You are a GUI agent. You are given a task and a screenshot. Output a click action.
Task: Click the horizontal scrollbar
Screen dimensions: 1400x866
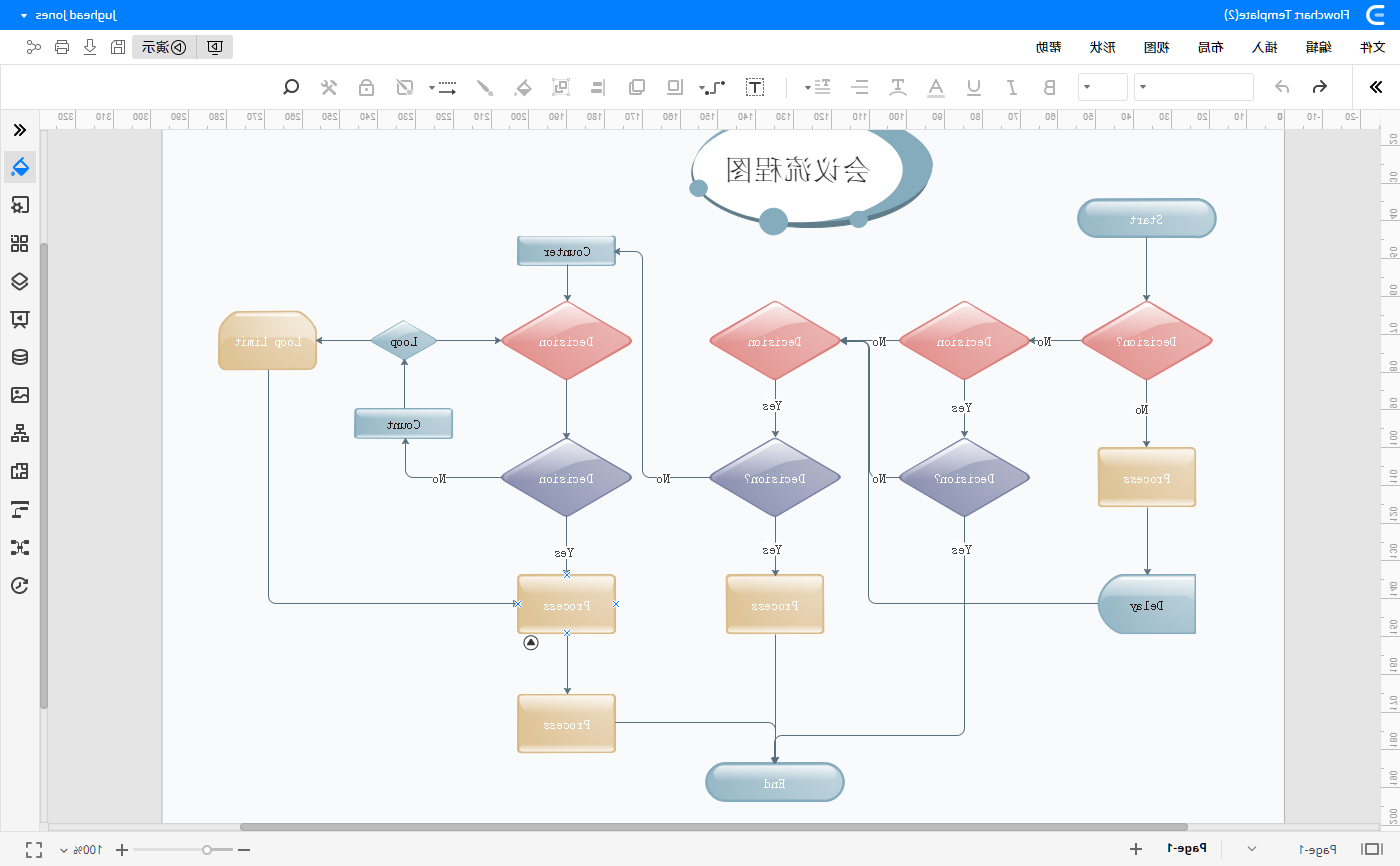point(714,827)
